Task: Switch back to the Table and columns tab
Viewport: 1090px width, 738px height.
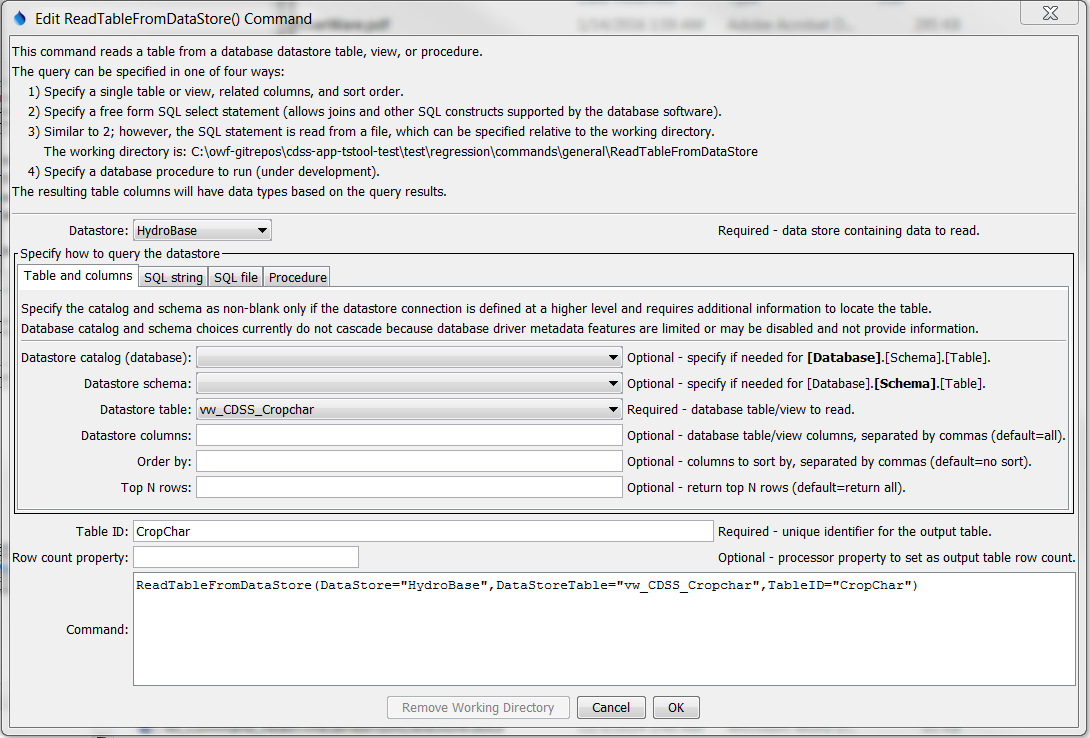Action: coord(78,276)
